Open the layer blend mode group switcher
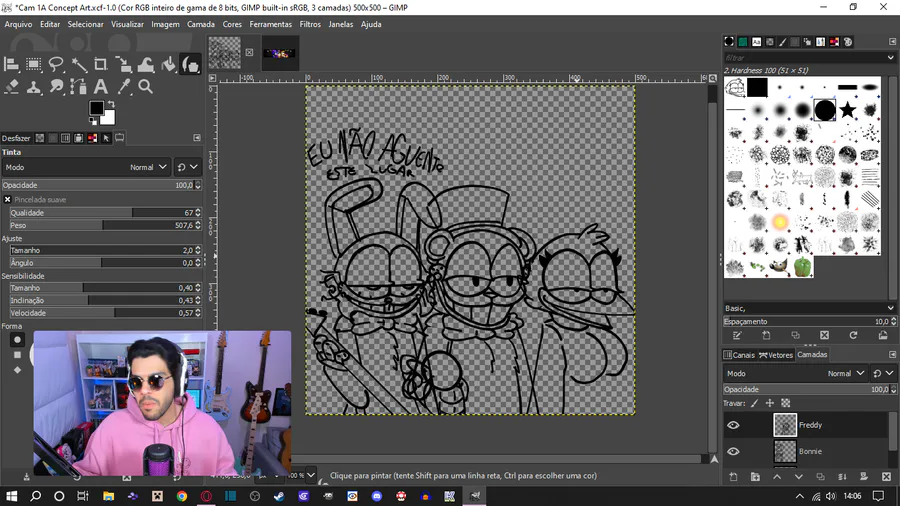Viewport: 900px width, 506px height. pyautogui.click(x=883, y=373)
